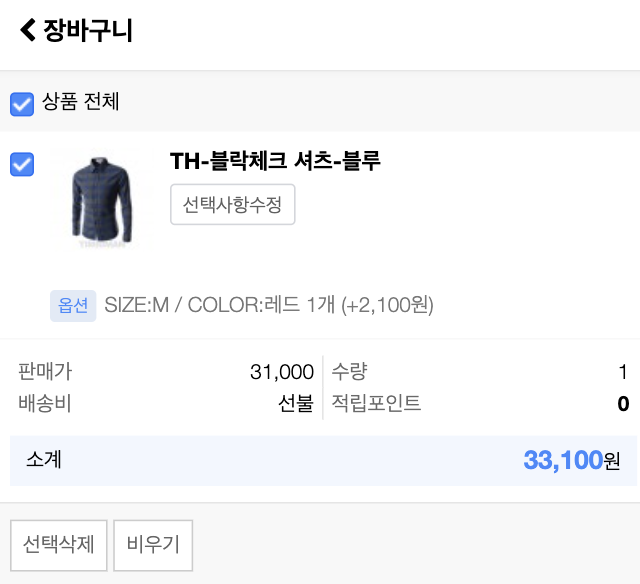The width and height of the screenshot is (640, 584).
Task: Click the 장바구니 page title
Action: 88,30
